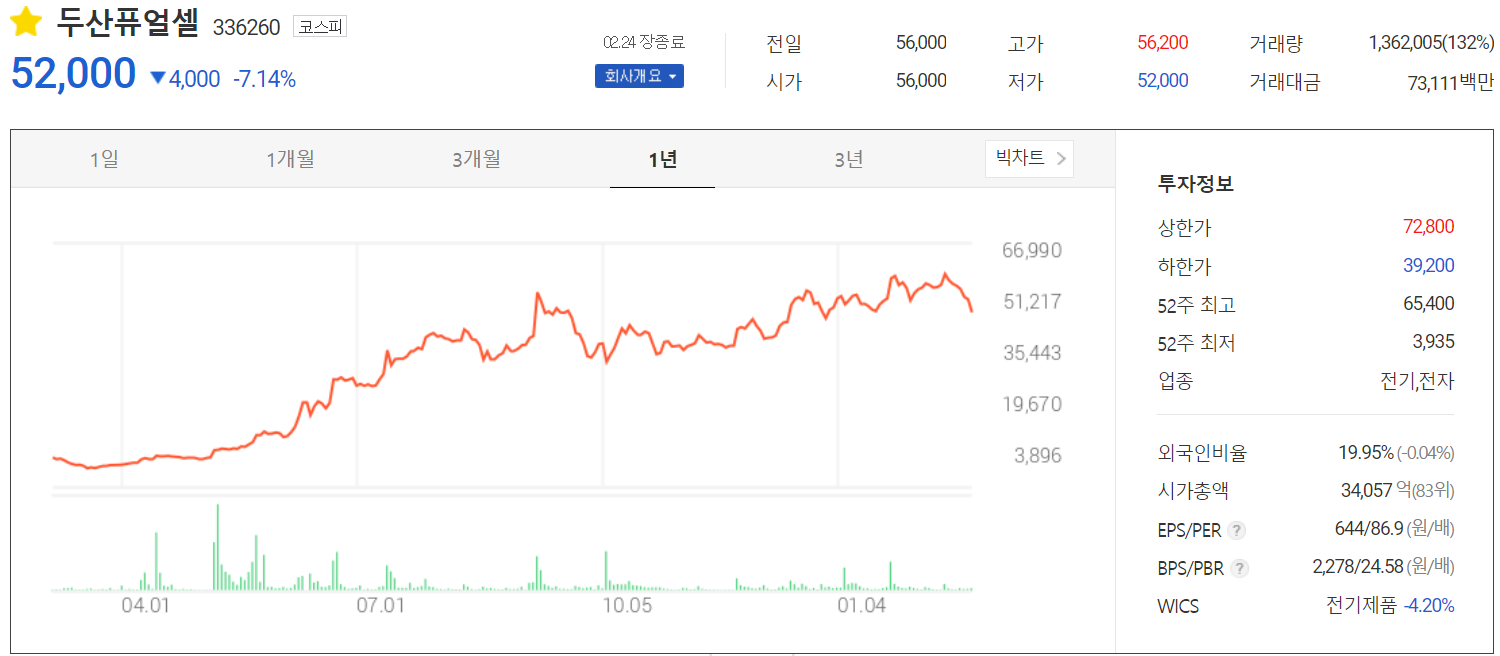The image size is (1500, 656).
Task: Click the 66,990 price axis label
Action: [1032, 250]
